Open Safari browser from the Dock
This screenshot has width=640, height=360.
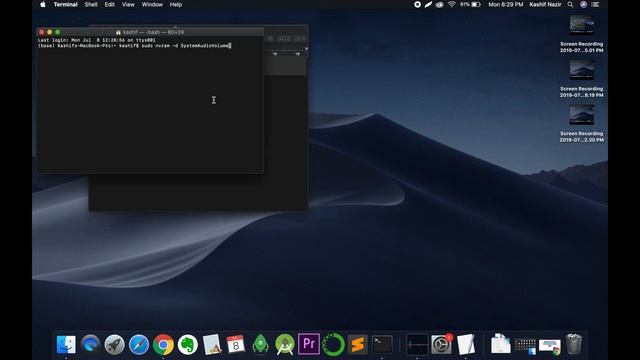(139, 344)
